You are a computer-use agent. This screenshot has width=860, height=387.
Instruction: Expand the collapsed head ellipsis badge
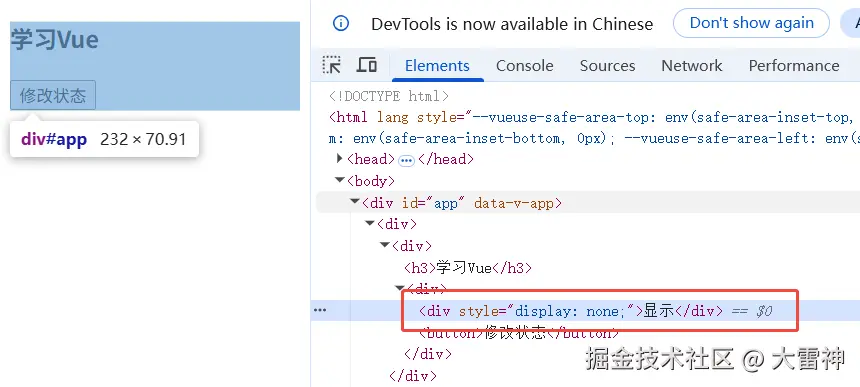[x=406, y=160]
